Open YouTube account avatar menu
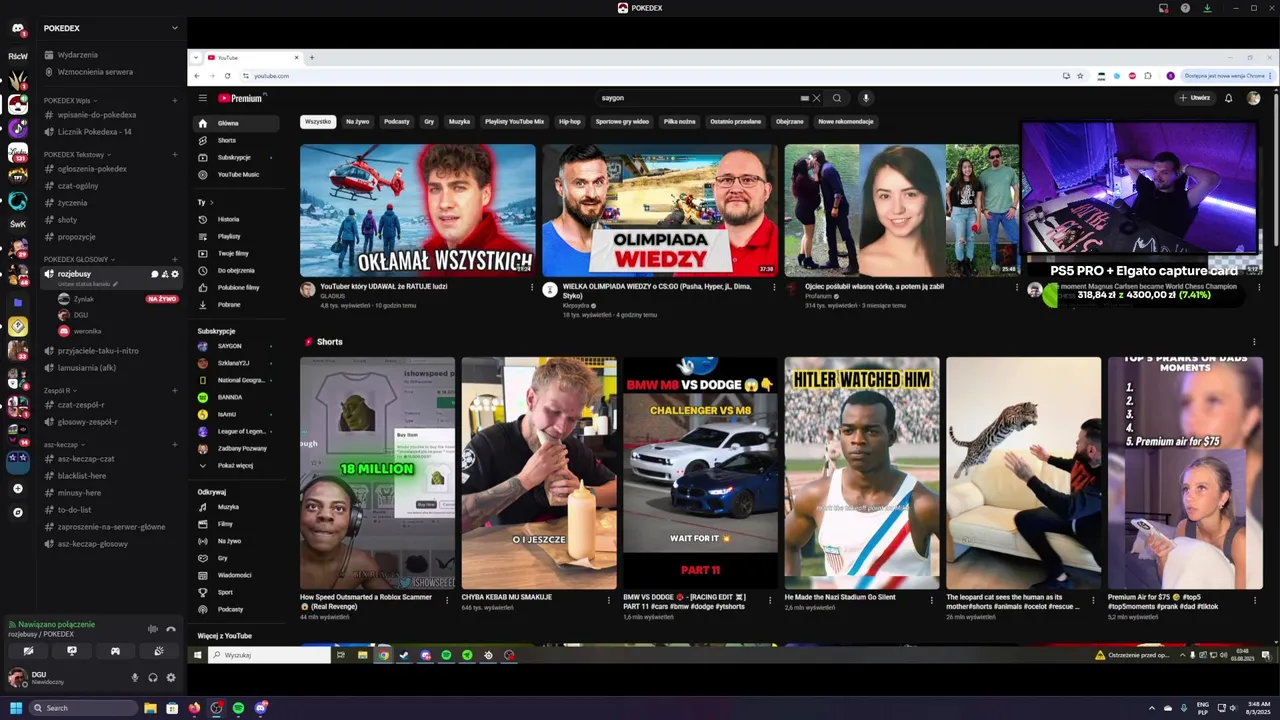 tap(1253, 98)
